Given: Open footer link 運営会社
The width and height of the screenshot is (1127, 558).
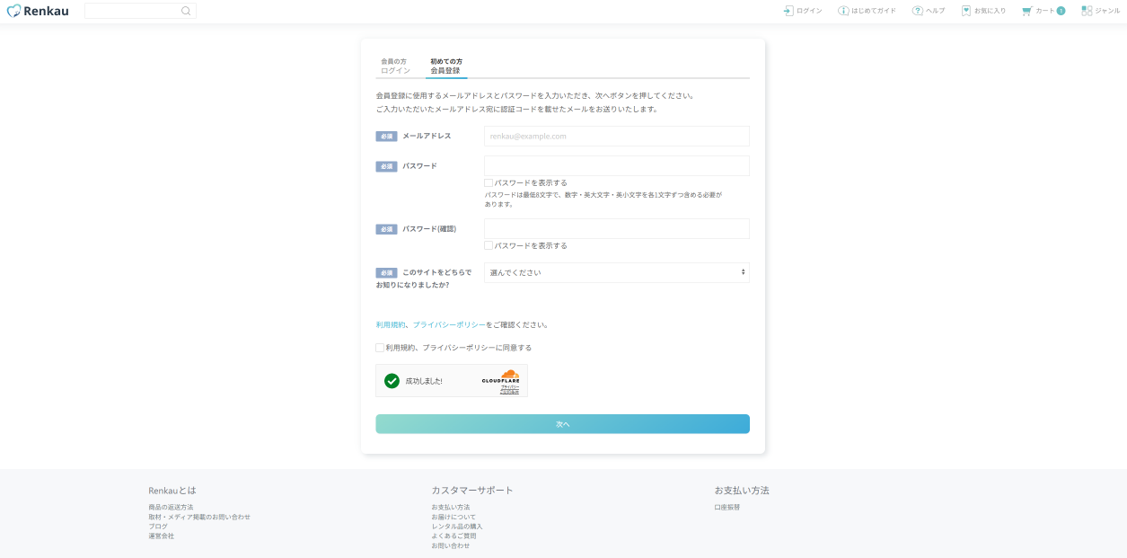Looking at the screenshot, I should pyautogui.click(x=162, y=536).
